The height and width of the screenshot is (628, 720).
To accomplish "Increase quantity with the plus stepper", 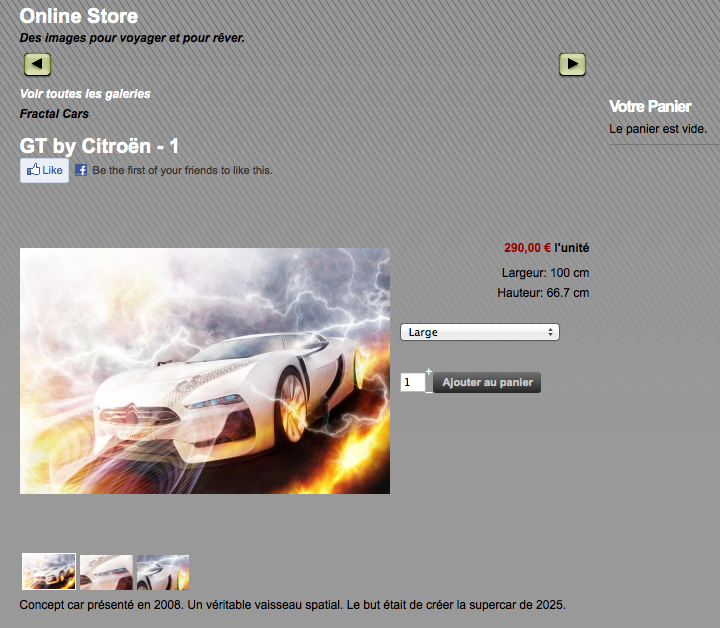I will (429, 371).
